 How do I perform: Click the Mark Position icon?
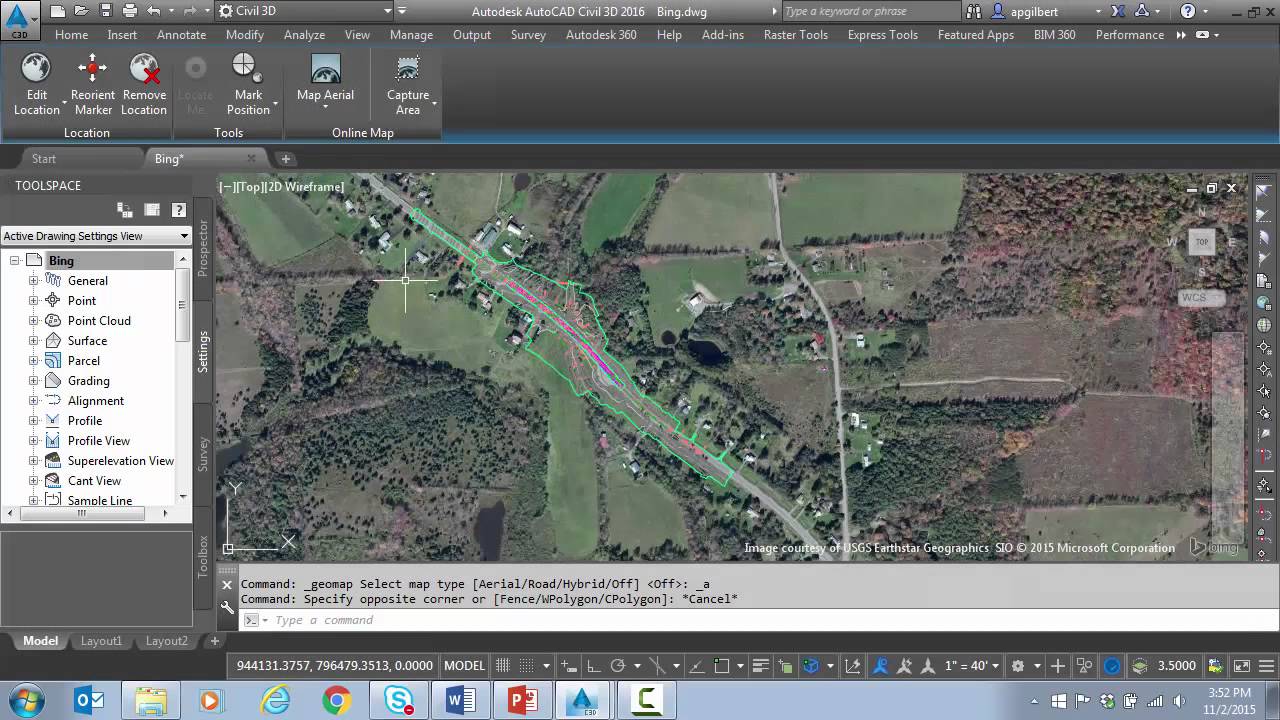pos(246,68)
